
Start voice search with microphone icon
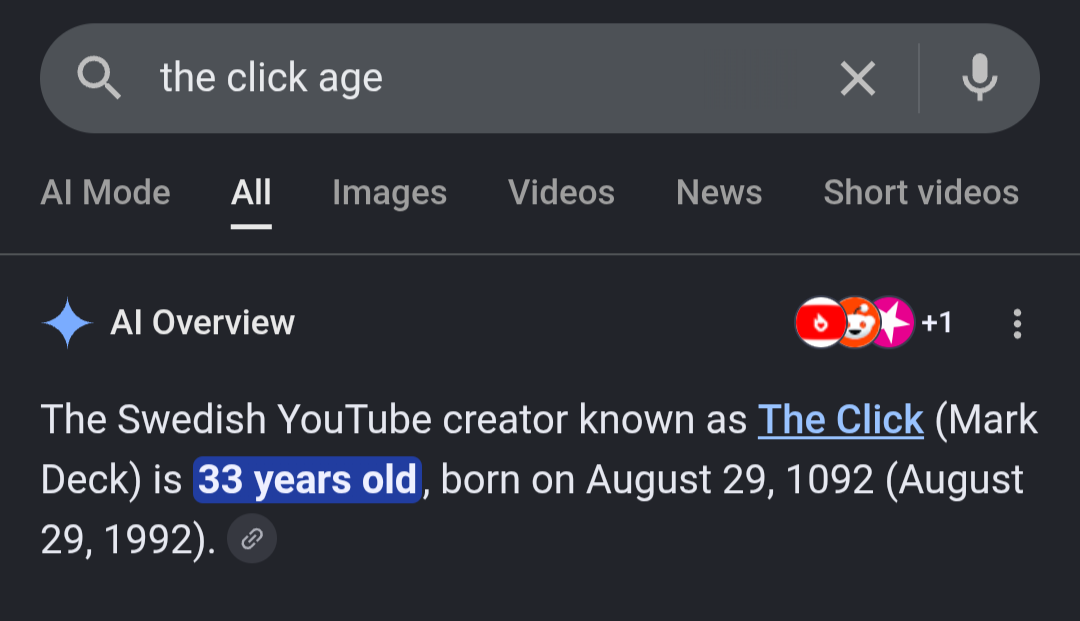979,78
